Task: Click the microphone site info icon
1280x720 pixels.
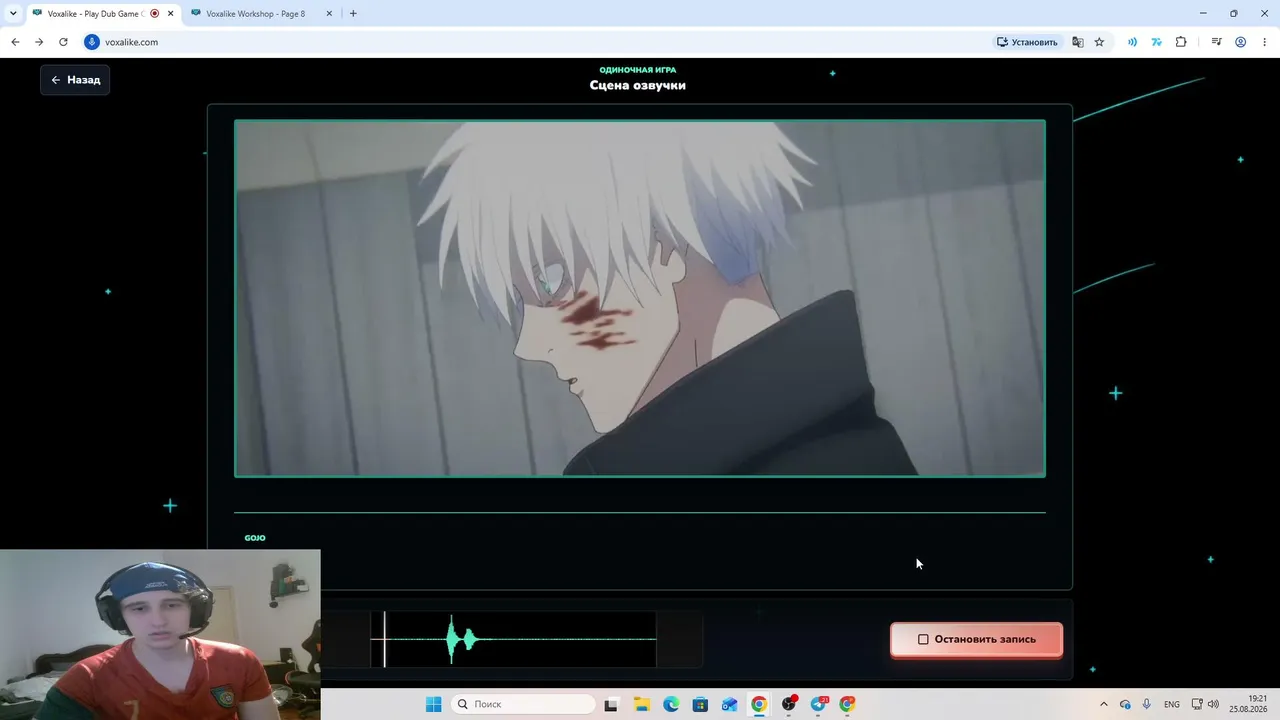Action: pyautogui.click(x=92, y=42)
